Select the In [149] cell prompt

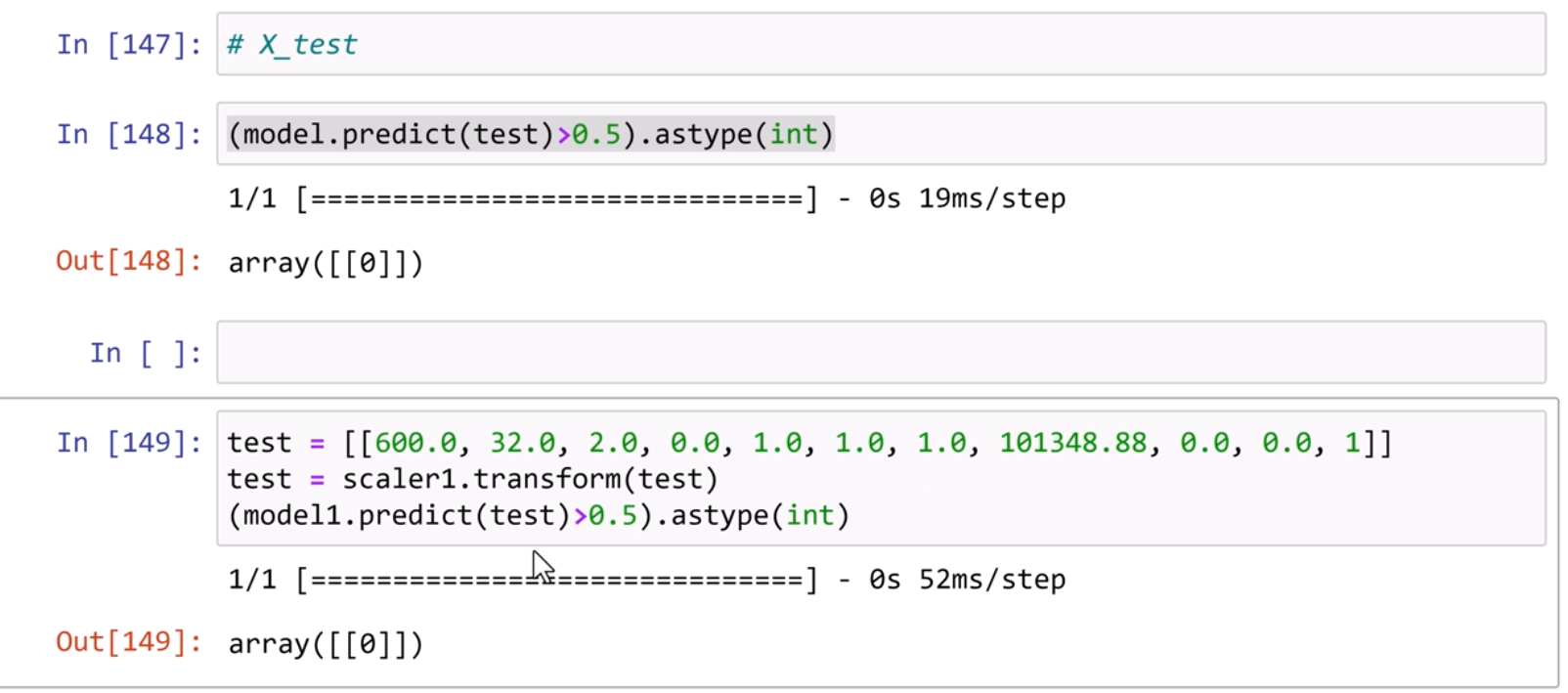point(129,443)
